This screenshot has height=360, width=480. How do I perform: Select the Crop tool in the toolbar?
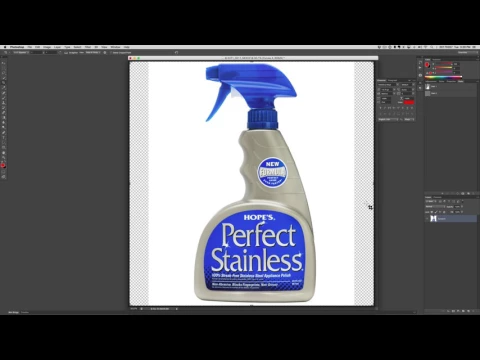pos(4,82)
